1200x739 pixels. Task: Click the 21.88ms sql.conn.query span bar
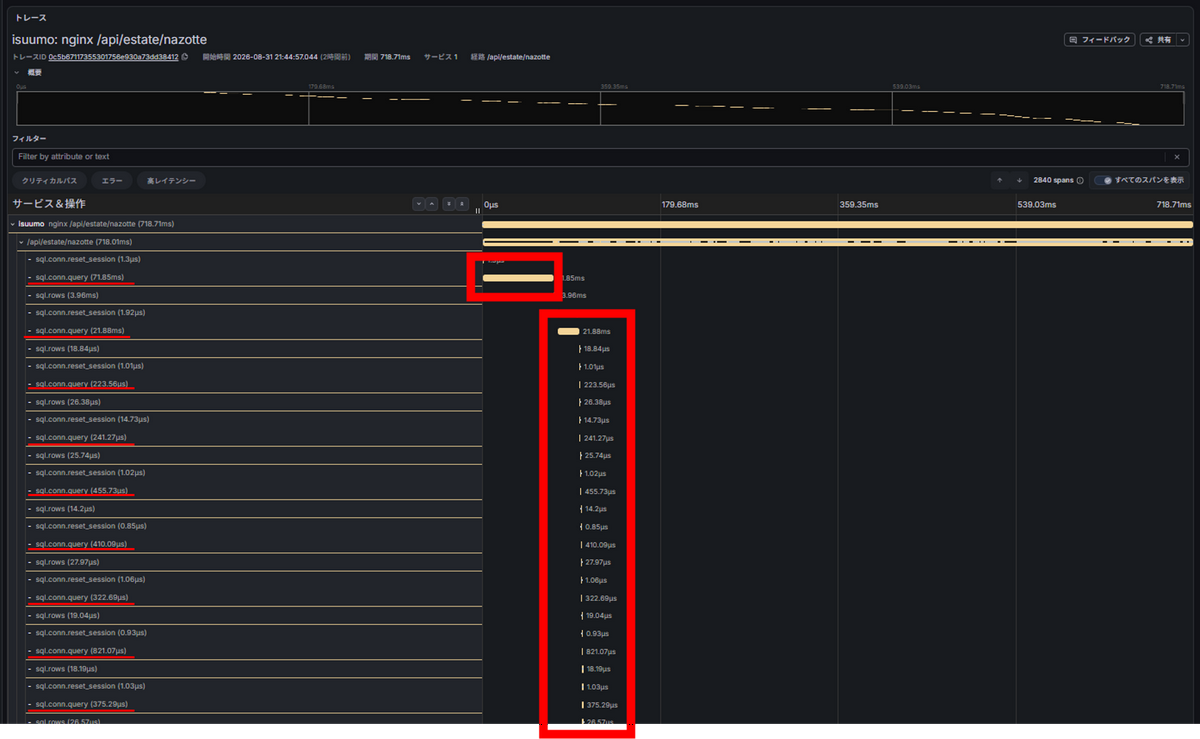pos(568,331)
